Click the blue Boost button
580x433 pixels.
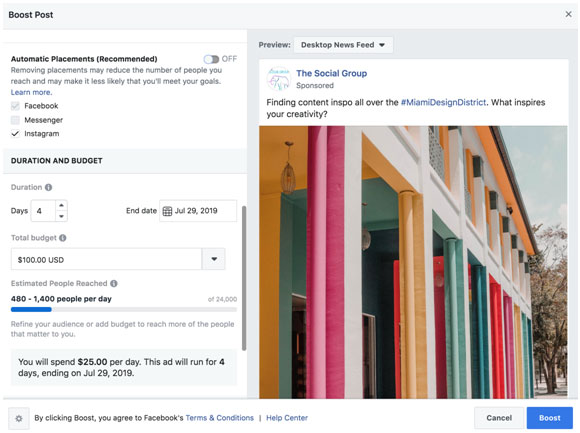[550, 418]
